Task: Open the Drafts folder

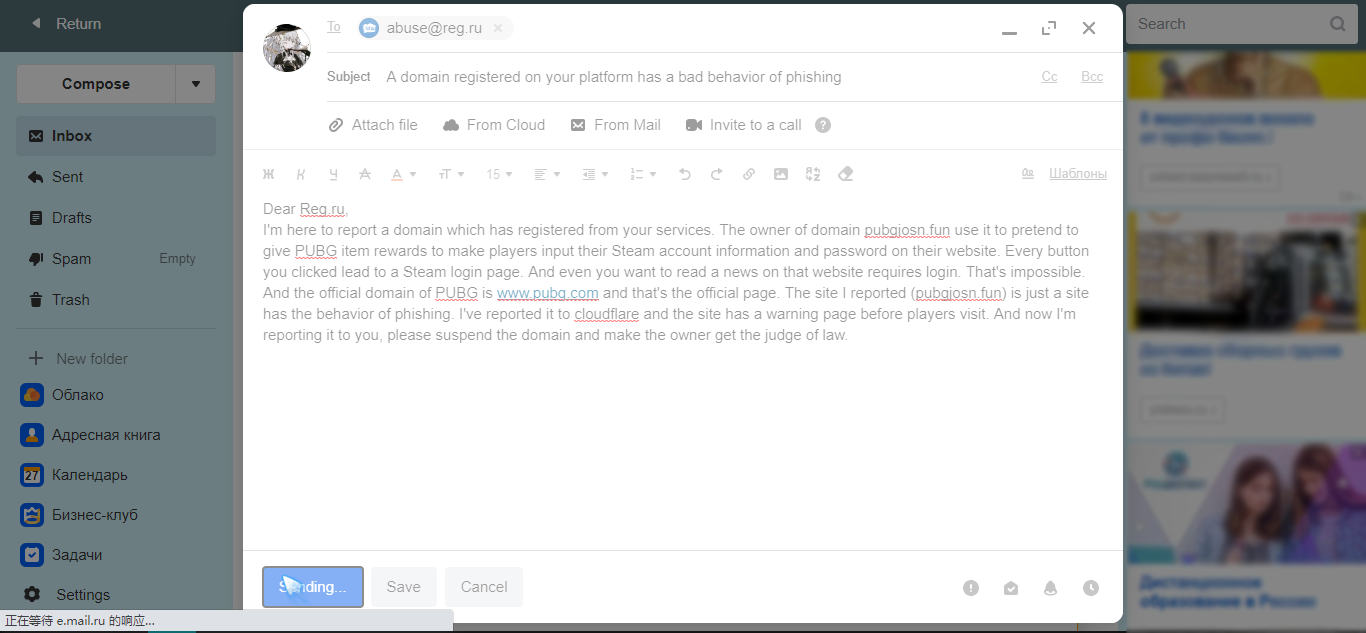Action: 72,218
